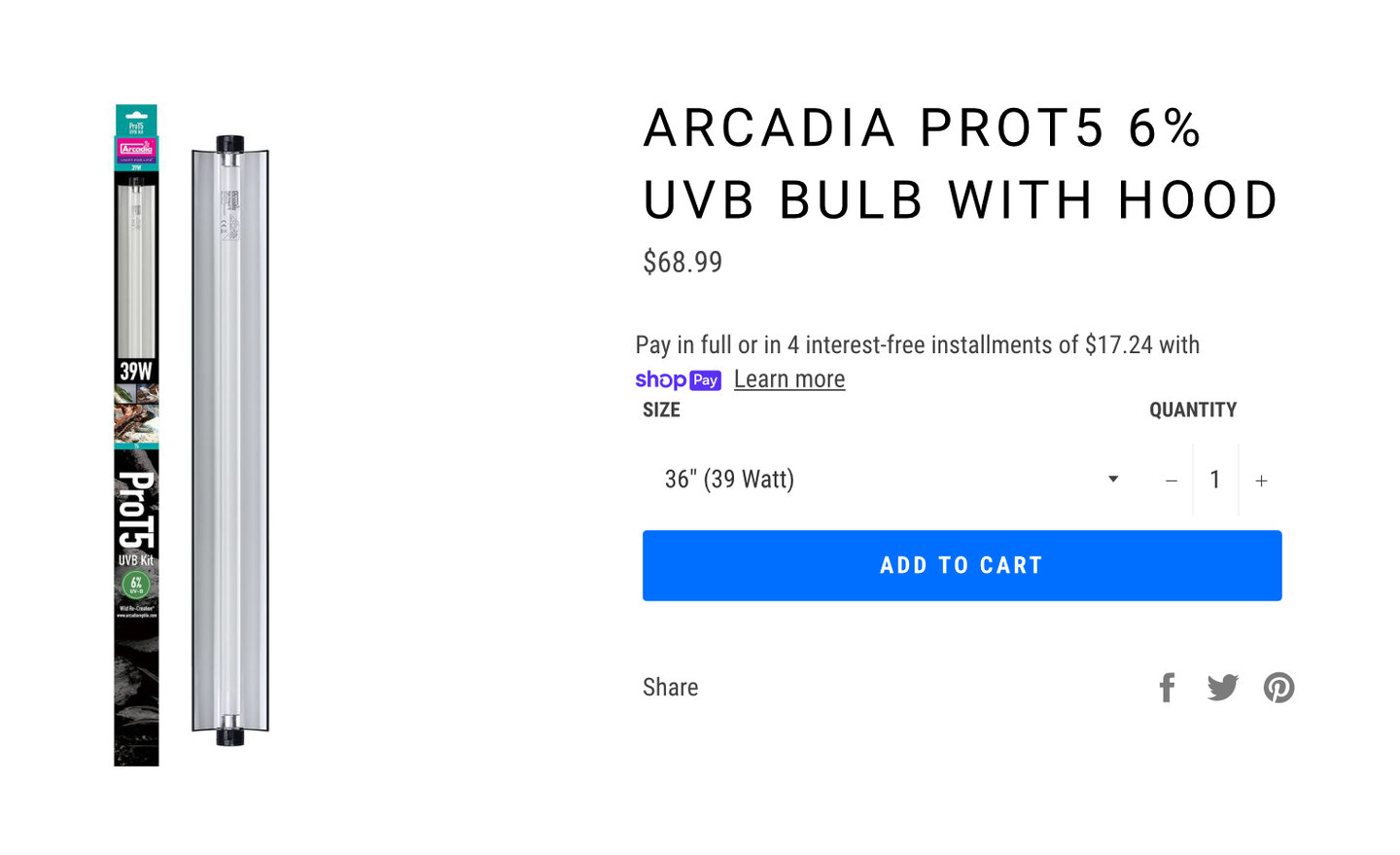Click the Share label text
The width and height of the screenshot is (1400, 855).
click(670, 688)
